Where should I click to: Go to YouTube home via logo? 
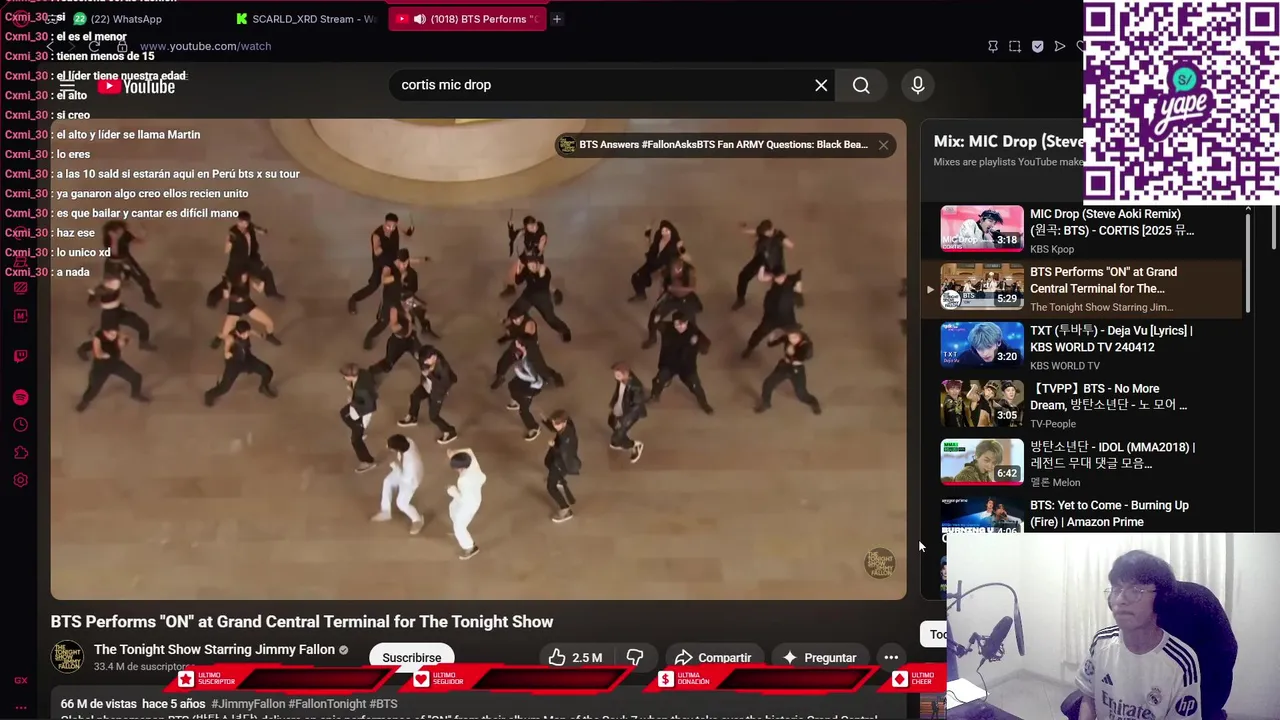[x=137, y=87]
